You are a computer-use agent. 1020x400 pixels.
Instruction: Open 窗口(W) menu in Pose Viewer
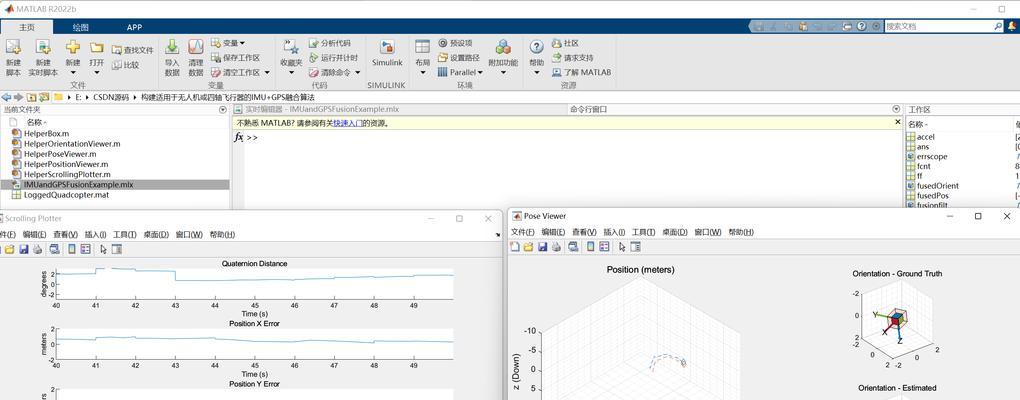(707, 232)
